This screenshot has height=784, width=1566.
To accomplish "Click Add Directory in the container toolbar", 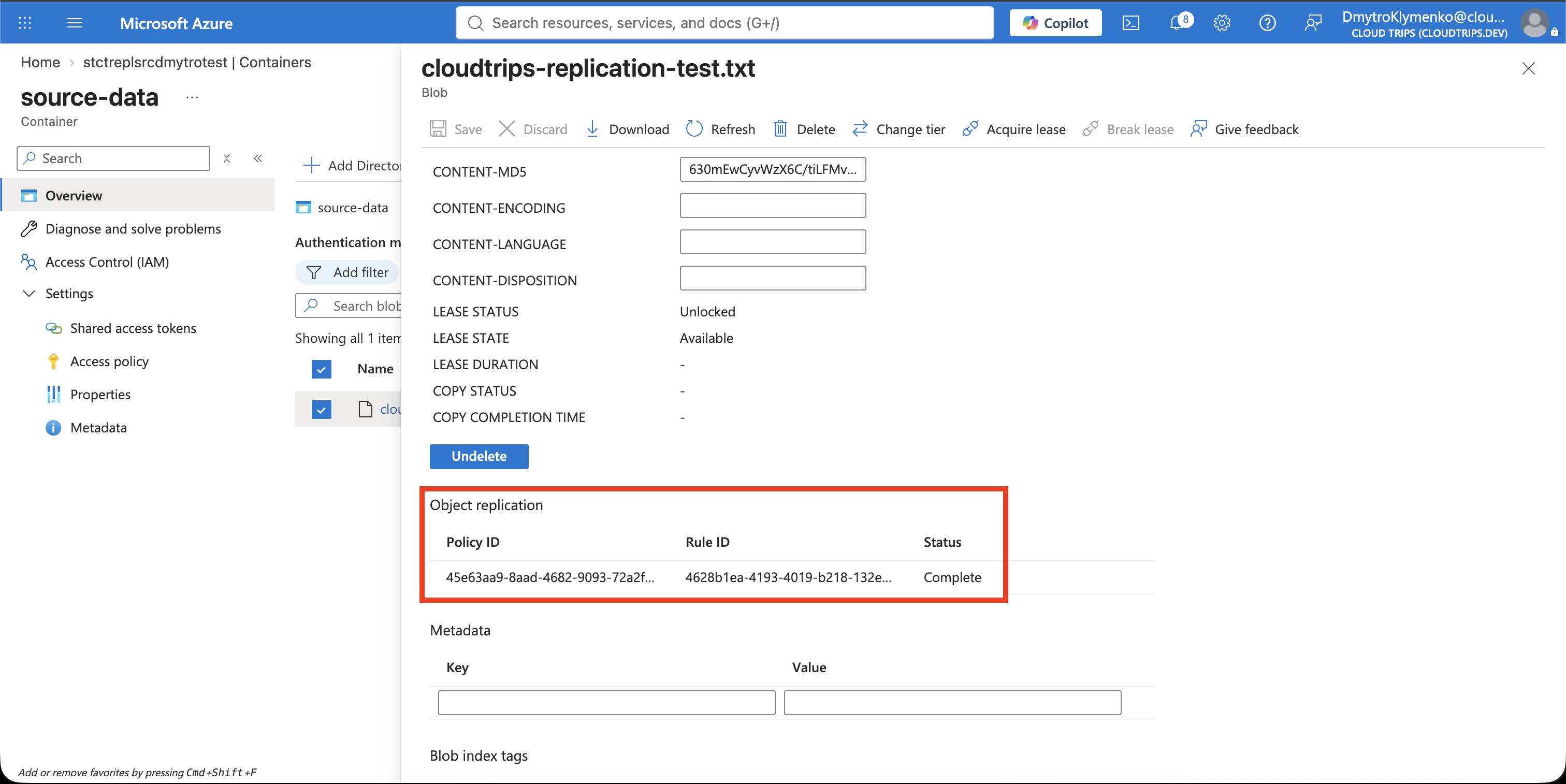I will pyautogui.click(x=352, y=165).
